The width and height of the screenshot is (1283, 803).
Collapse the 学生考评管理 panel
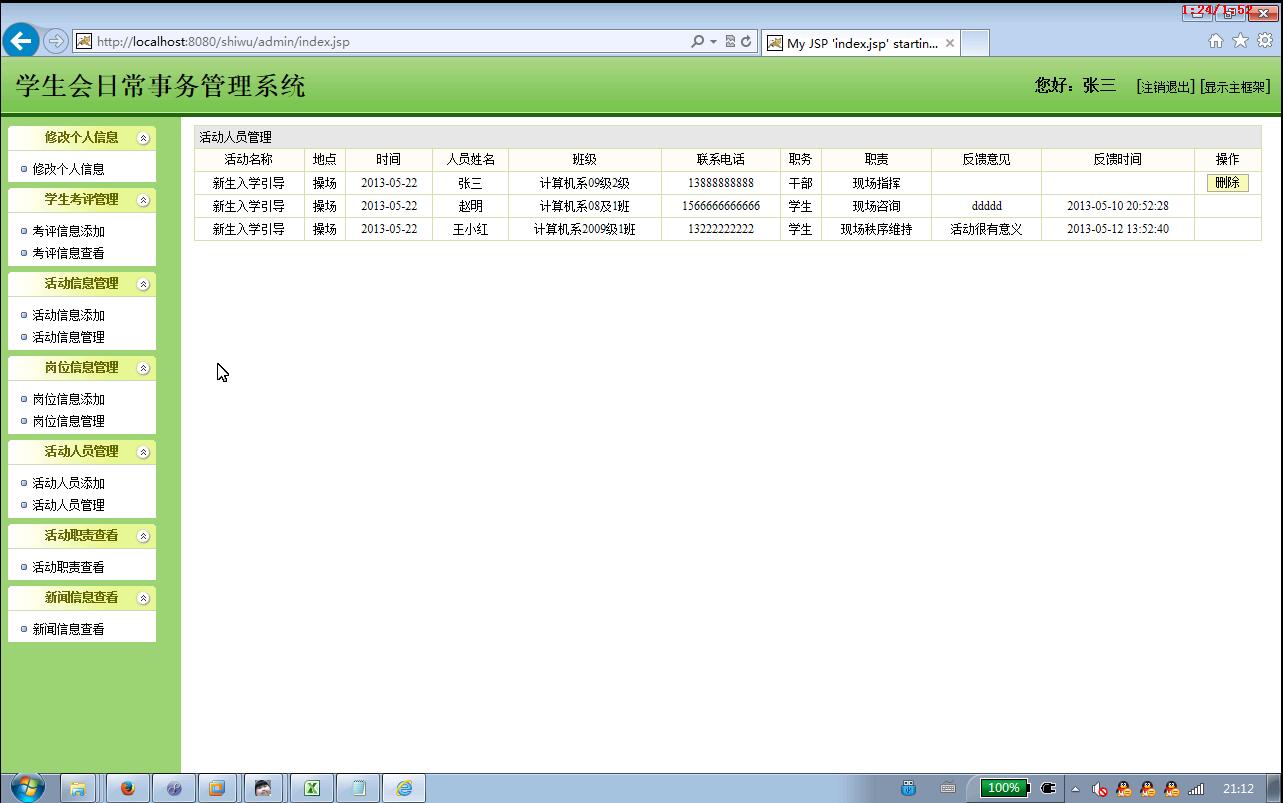(x=143, y=200)
